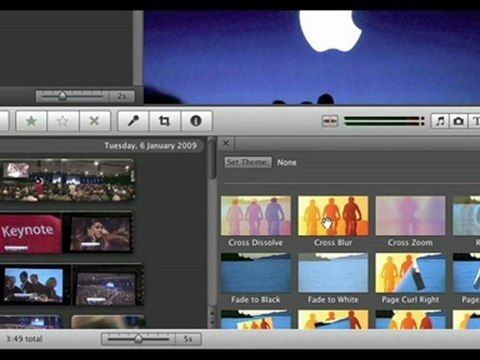Viewport: 480px width, 360px height.
Task: Open the titles browser T icon
Action: (475, 121)
